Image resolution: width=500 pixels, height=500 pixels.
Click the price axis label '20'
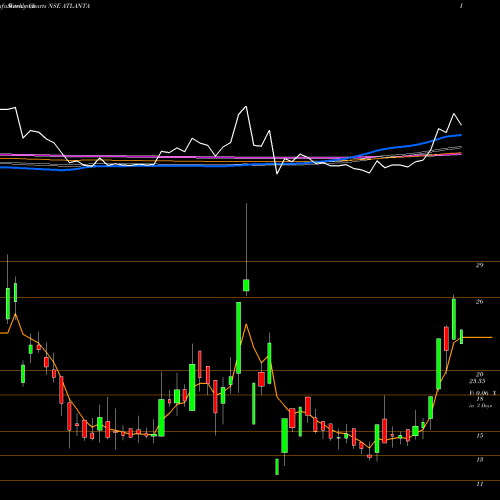tap(479, 374)
